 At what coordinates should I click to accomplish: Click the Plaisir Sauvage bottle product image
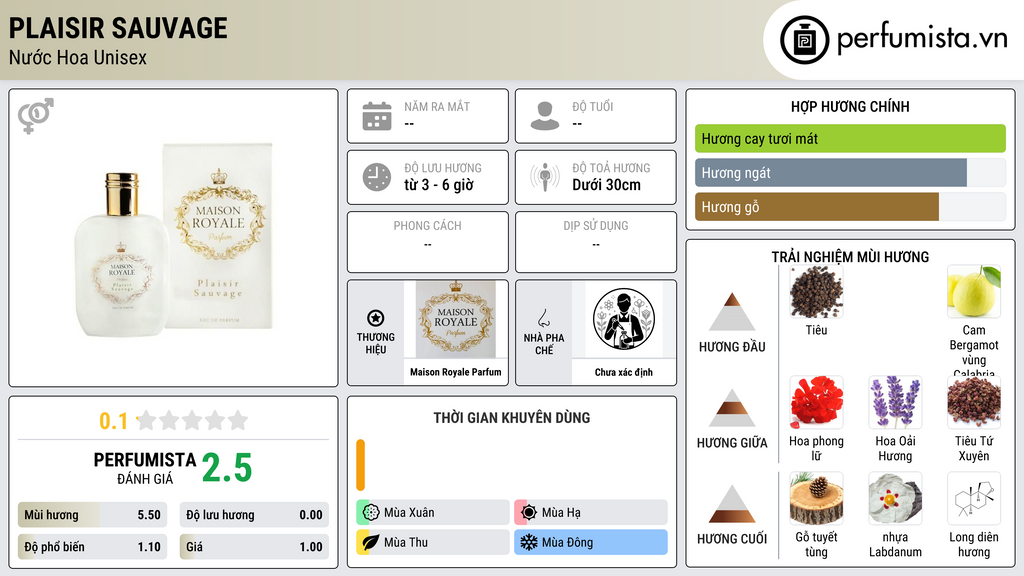173,238
